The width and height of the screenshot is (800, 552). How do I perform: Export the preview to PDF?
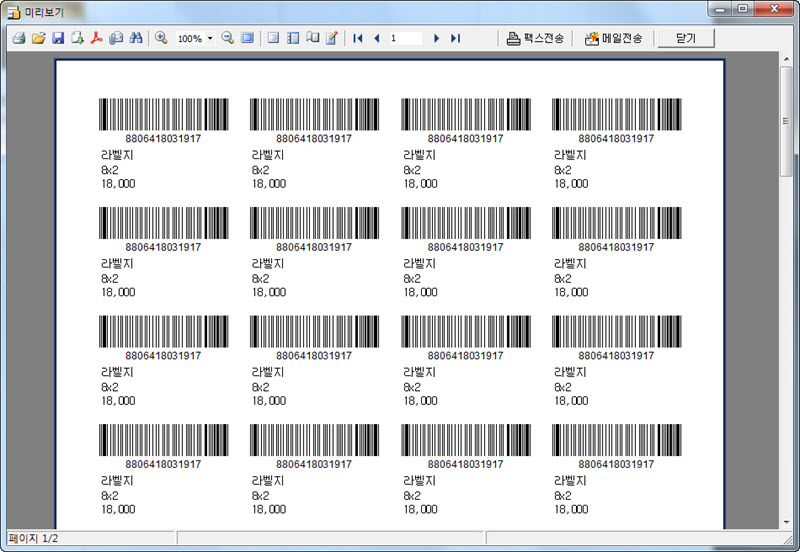click(97, 38)
